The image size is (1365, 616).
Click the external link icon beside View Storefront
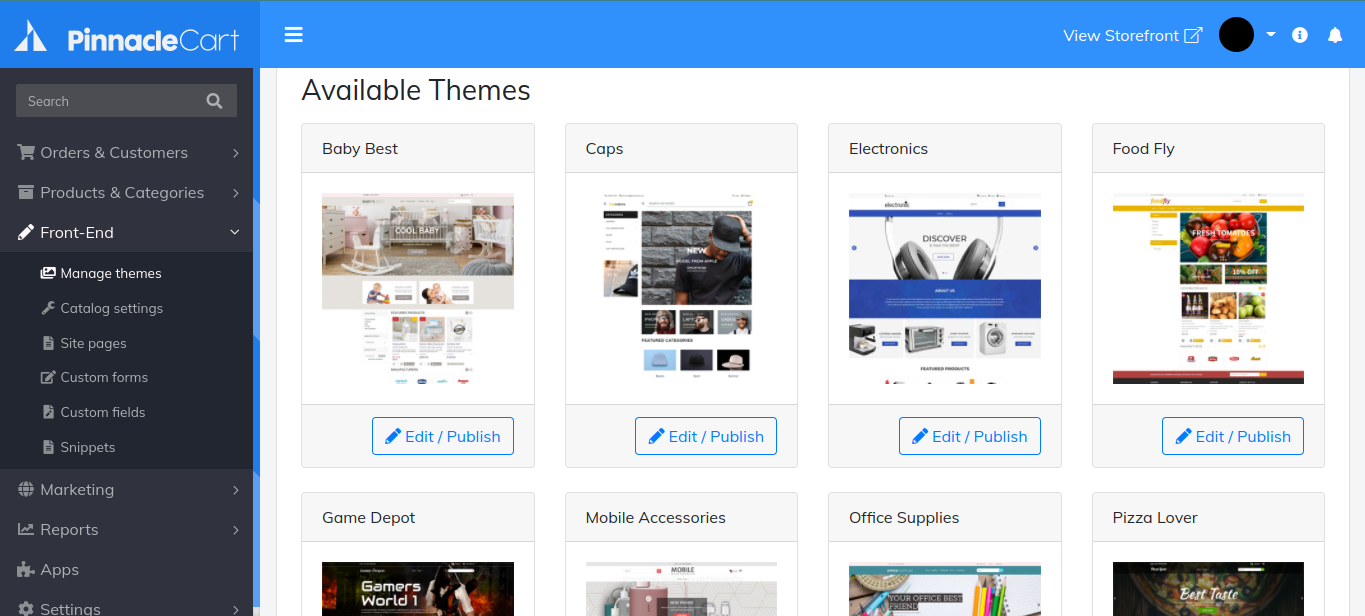pyautogui.click(x=1193, y=35)
